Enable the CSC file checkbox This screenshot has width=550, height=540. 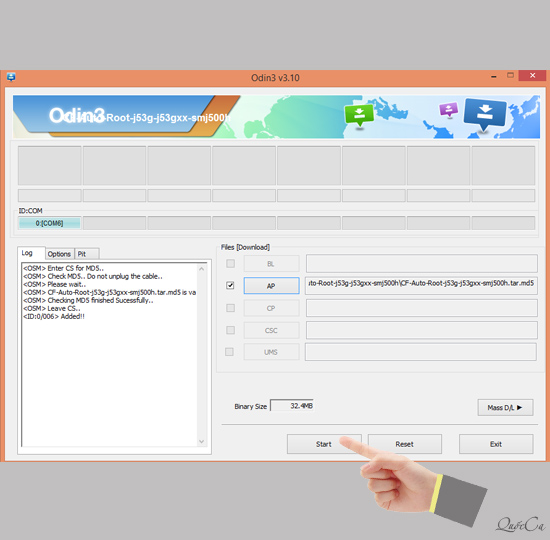[x=230, y=330]
